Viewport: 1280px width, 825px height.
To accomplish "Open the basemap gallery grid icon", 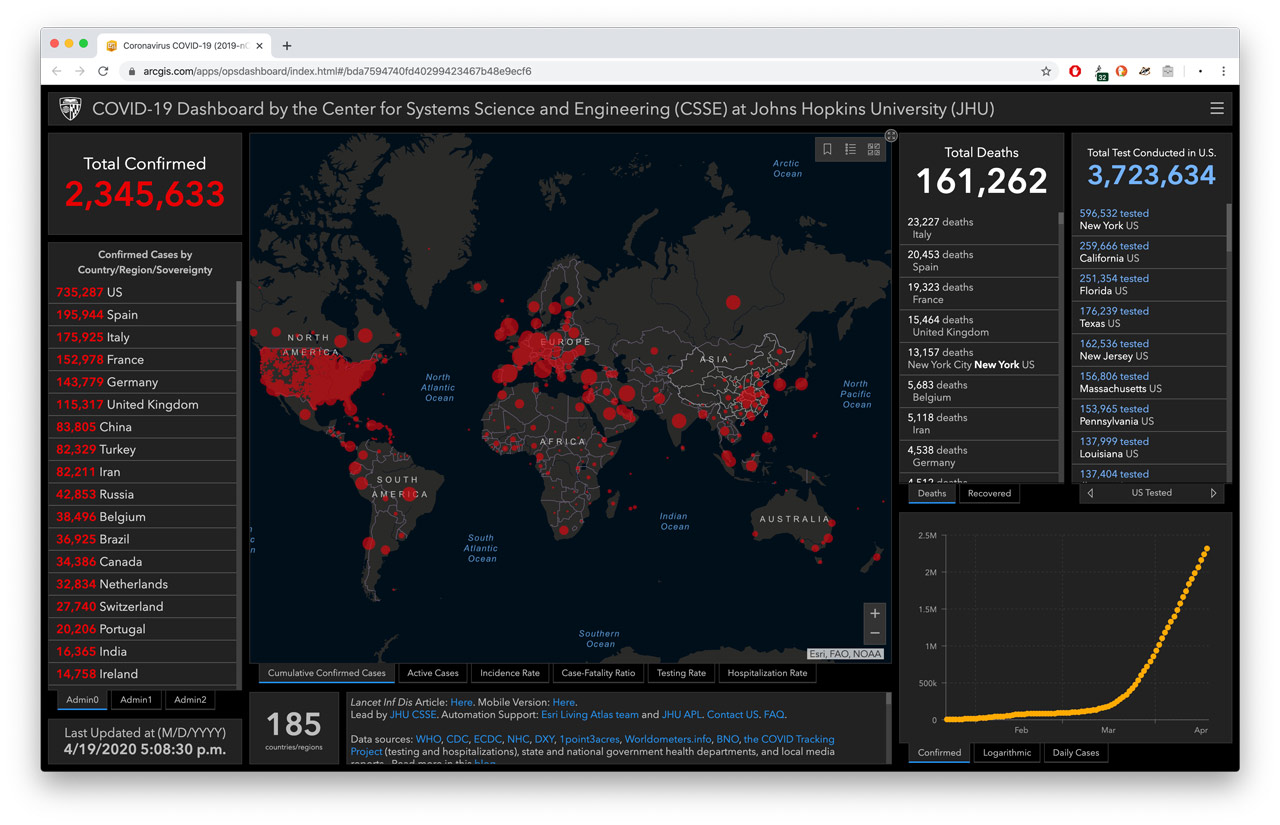I will tap(874, 149).
